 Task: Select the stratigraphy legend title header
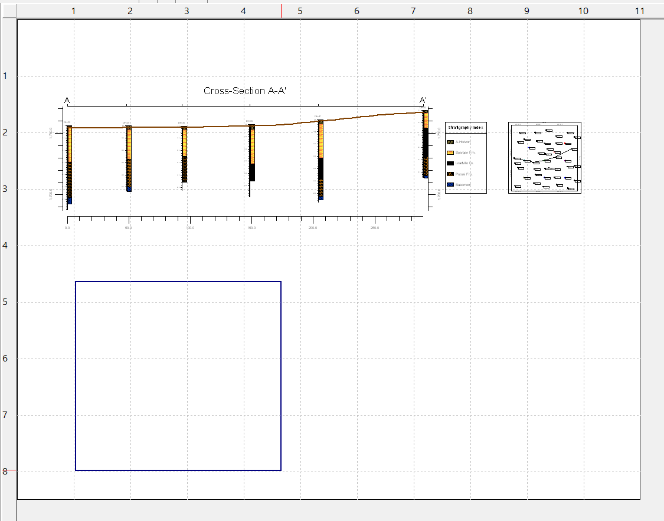click(466, 128)
